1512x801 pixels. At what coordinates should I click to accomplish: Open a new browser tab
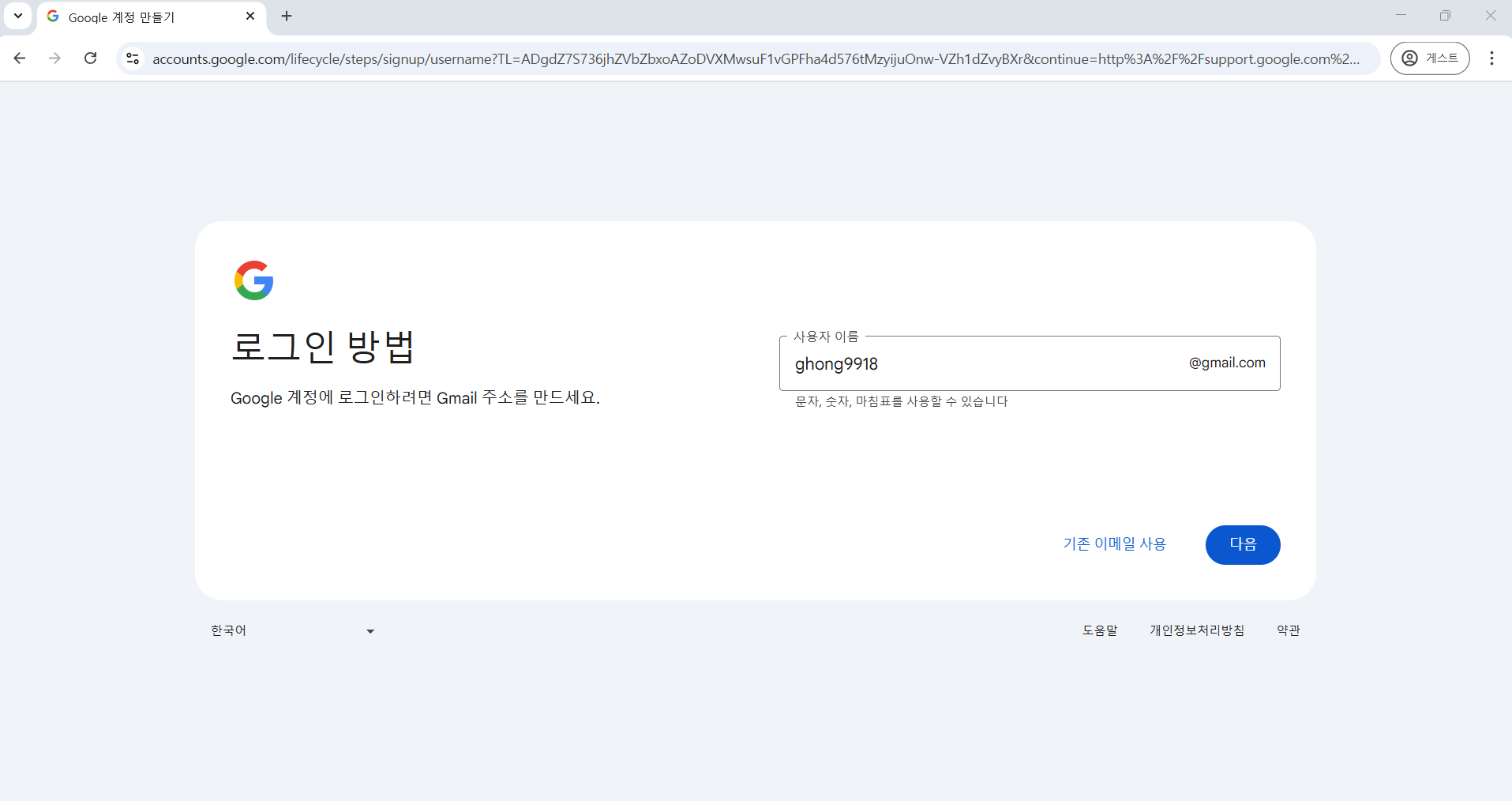(x=287, y=16)
